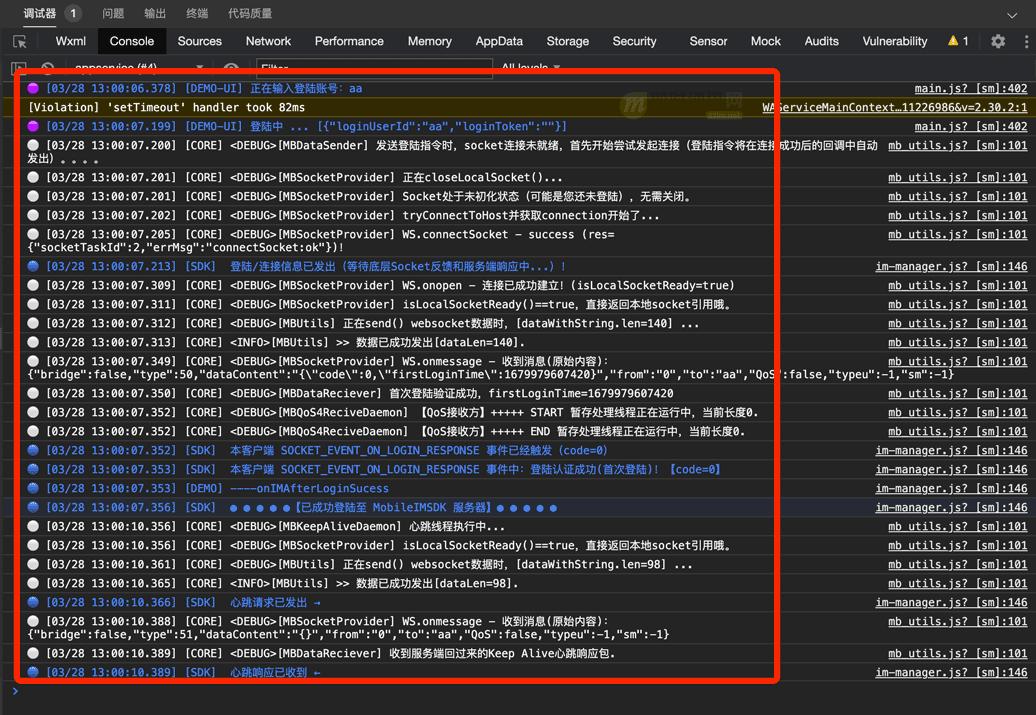Open the DevTools settings gear
The width and height of the screenshot is (1036, 715).
point(996,41)
